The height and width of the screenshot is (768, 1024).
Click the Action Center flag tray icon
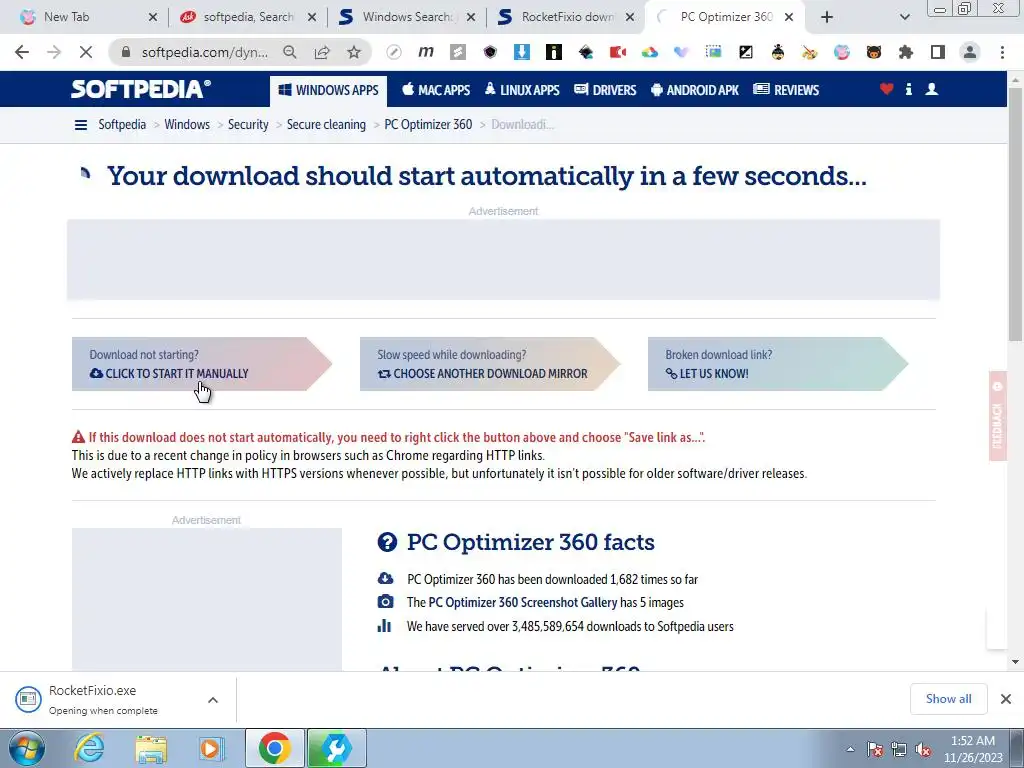(x=875, y=750)
